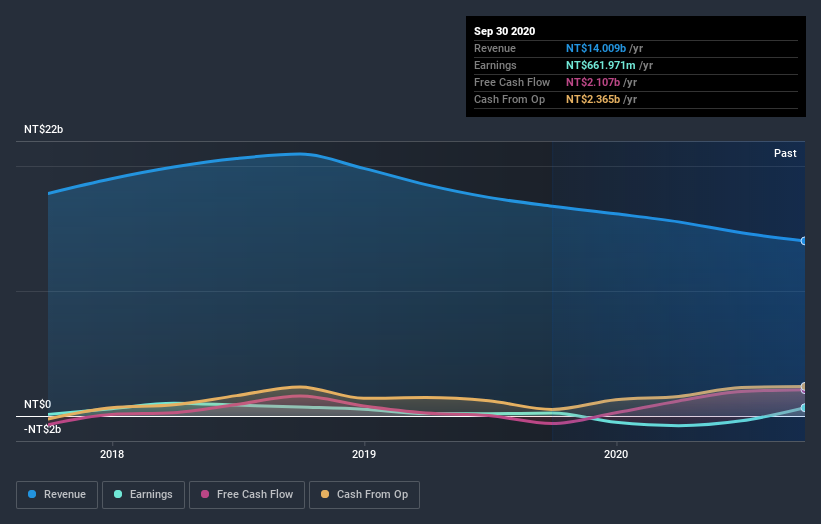Viewport: 821px width, 524px height.
Task: Click the NT$0 y-axis label
Action: point(38,404)
